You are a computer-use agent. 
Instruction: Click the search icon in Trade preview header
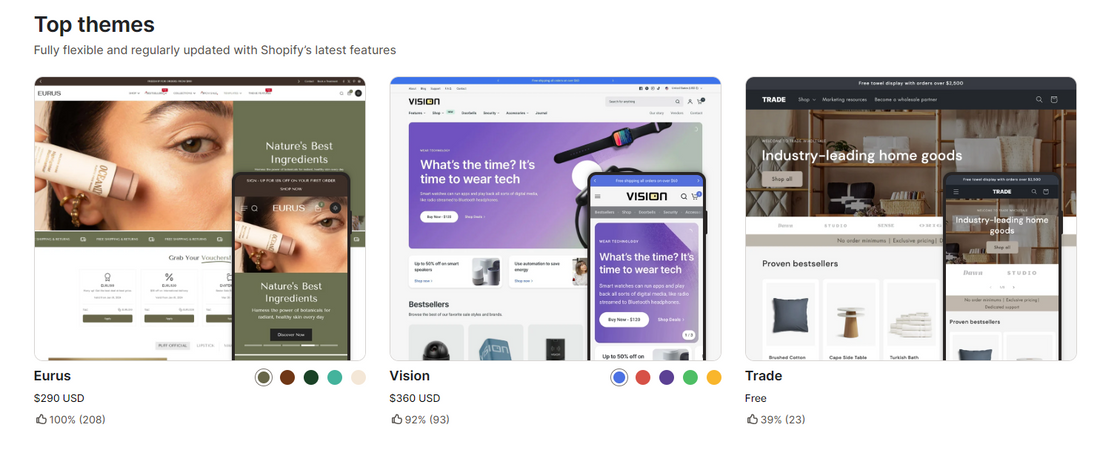point(1039,100)
